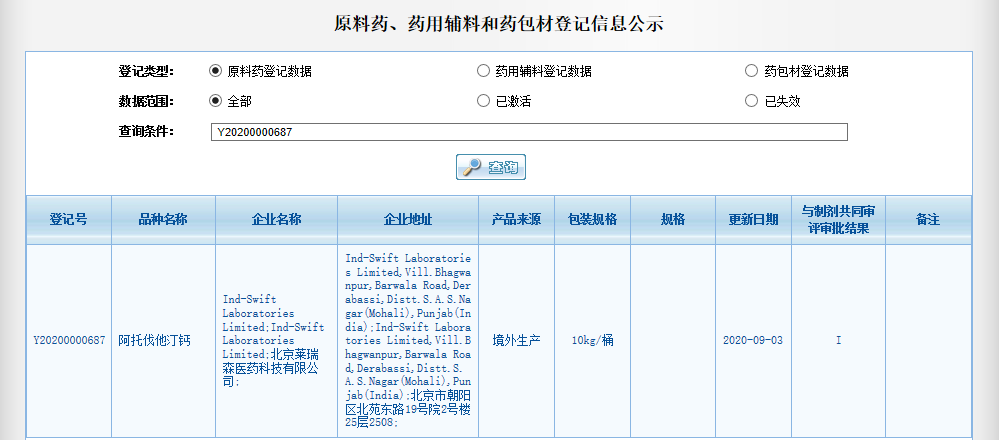Image resolution: width=999 pixels, height=440 pixels.
Task: Click the 查询 search button
Action: tap(491, 167)
